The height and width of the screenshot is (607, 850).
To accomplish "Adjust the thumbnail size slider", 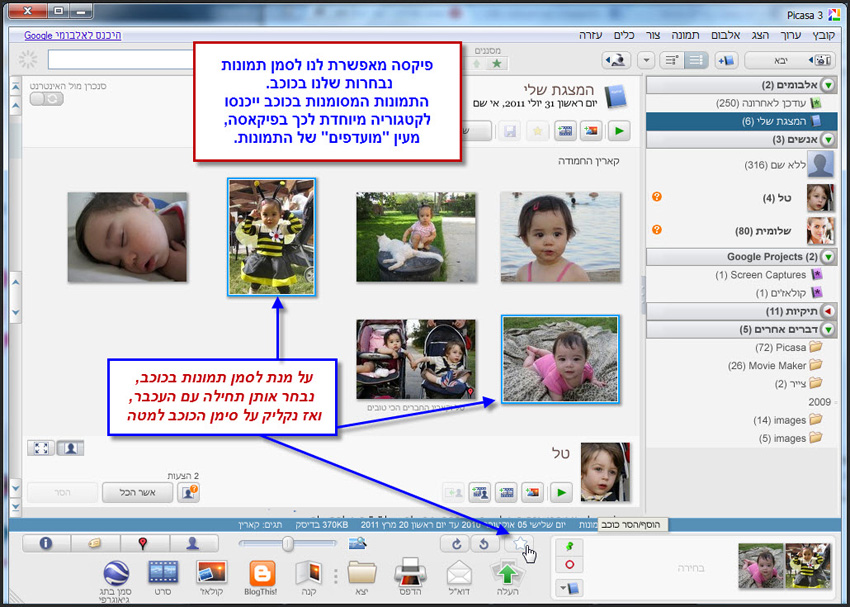I will (x=288, y=543).
